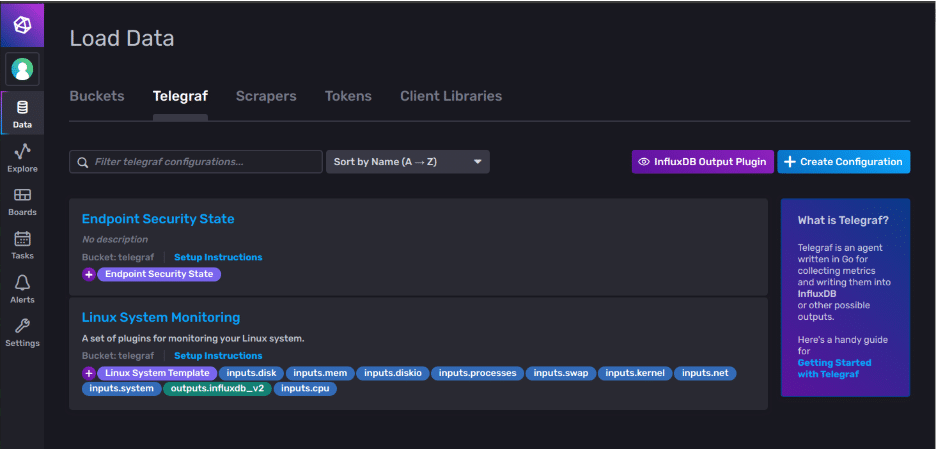Switch to the Scrapers tab
The width and height of the screenshot is (938, 450).
[266, 96]
